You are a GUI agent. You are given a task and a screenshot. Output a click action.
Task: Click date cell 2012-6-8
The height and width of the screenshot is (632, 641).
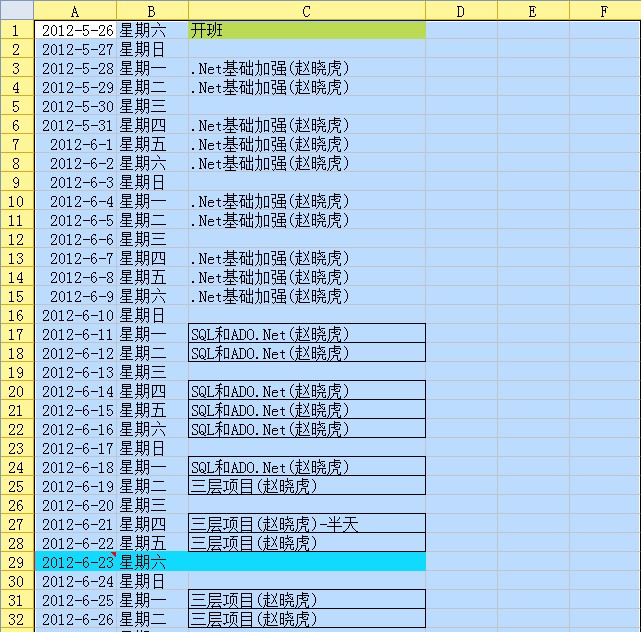(x=75, y=278)
